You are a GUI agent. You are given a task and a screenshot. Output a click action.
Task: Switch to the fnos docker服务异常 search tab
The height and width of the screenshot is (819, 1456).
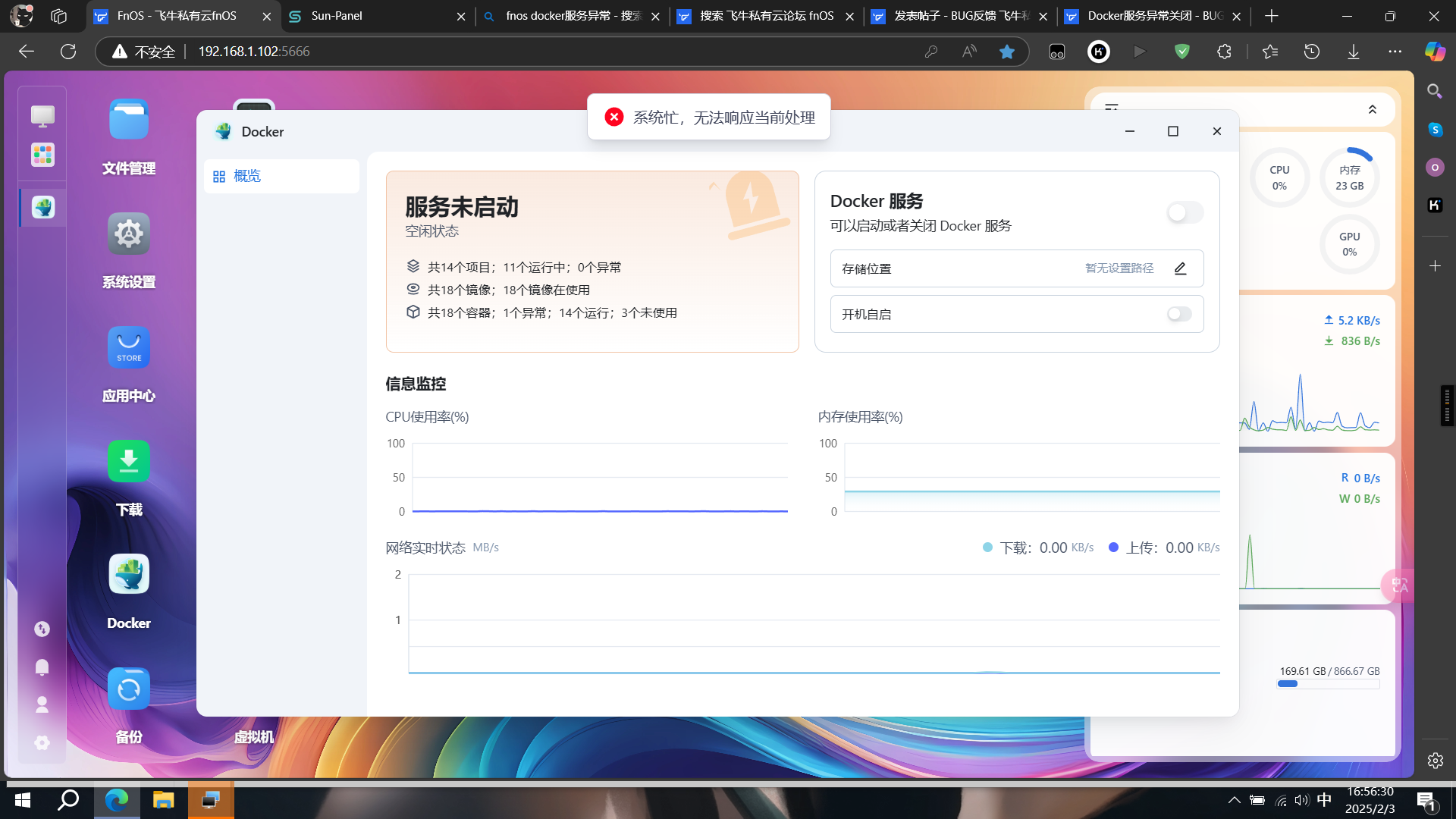[571, 16]
